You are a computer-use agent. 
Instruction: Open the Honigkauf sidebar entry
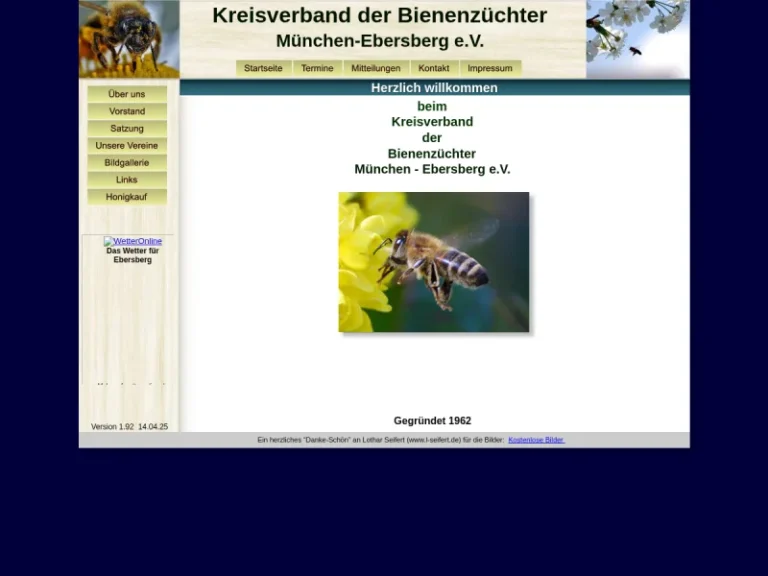tap(127, 197)
